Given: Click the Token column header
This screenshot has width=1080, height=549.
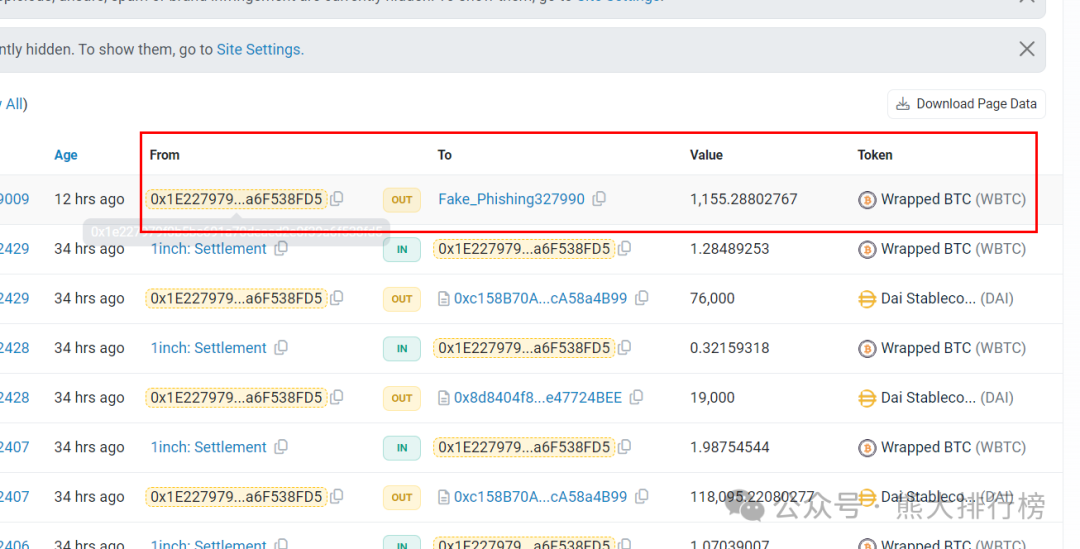Looking at the screenshot, I should coord(875,155).
